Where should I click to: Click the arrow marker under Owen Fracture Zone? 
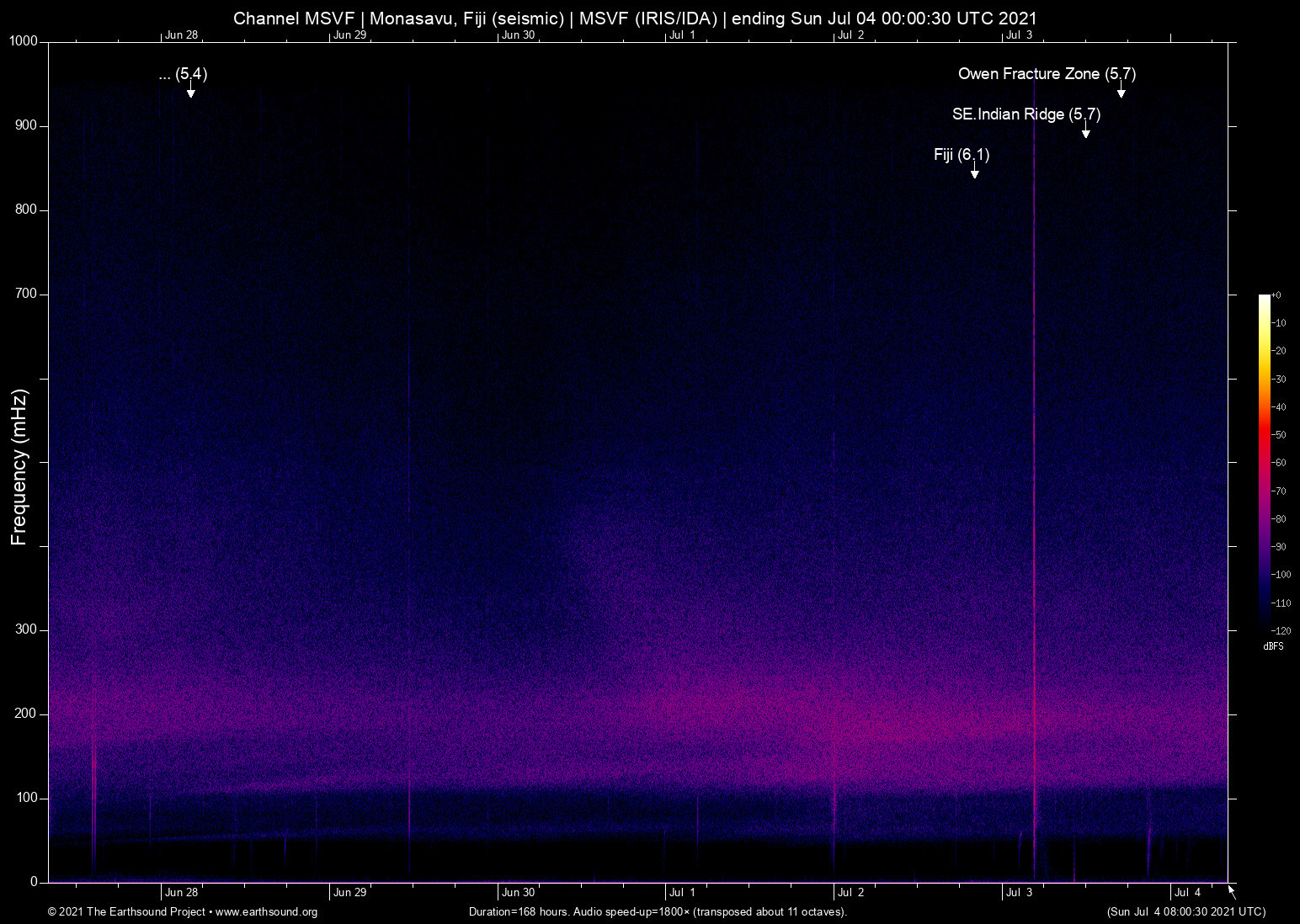coord(1121,91)
